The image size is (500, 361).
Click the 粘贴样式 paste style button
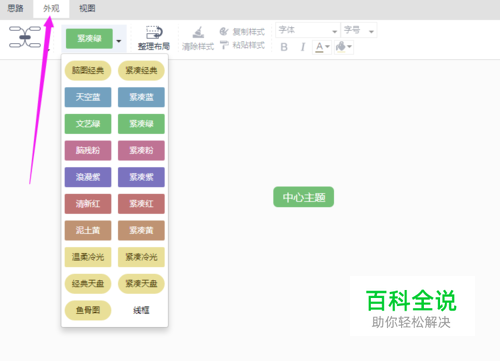[242, 45]
